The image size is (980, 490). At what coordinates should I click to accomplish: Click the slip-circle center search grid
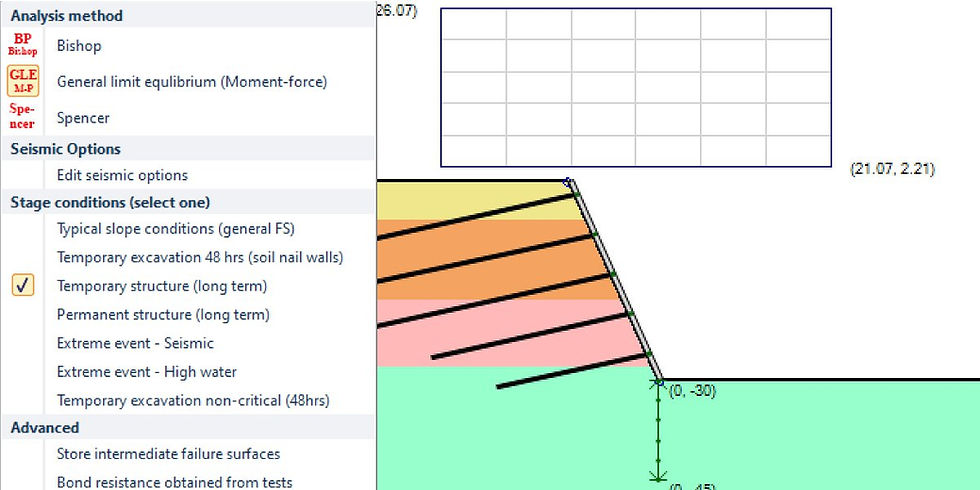pos(636,88)
